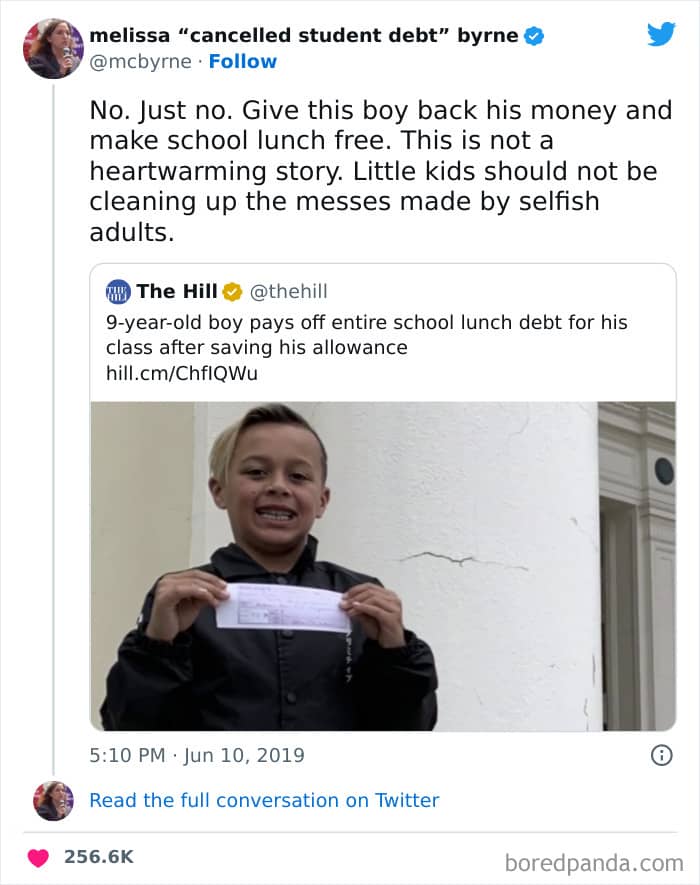
Task: Click melissa's blue verified badge
Action: [x=535, y=36]
